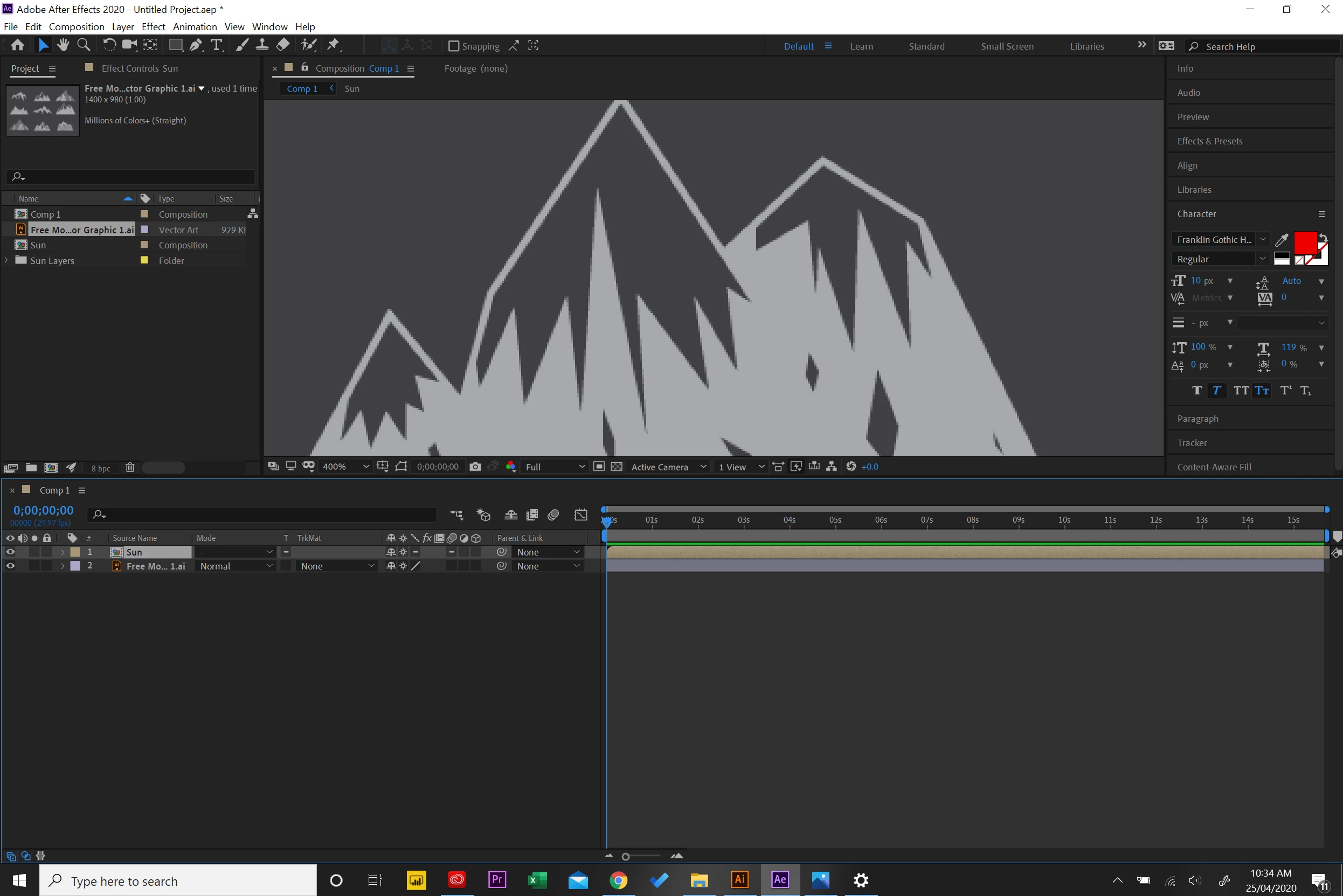Select the Horizontal Type tool
The image size is (1343, 896).
tap(217, 45)
